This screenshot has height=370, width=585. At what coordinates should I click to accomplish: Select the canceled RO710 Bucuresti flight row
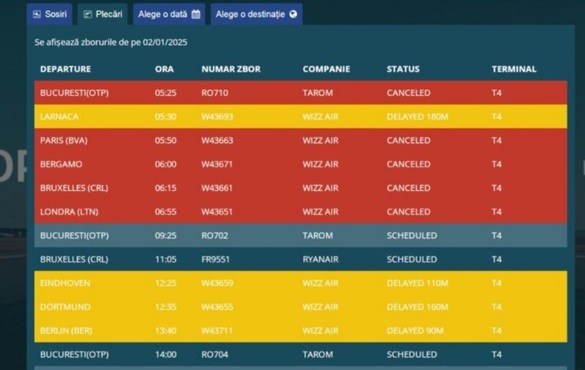301,93
